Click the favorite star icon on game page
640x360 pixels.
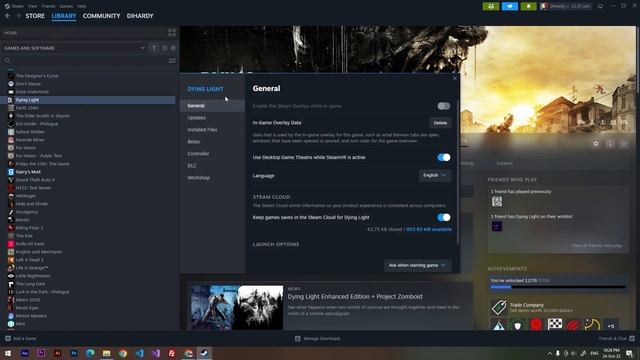point(624,144)
